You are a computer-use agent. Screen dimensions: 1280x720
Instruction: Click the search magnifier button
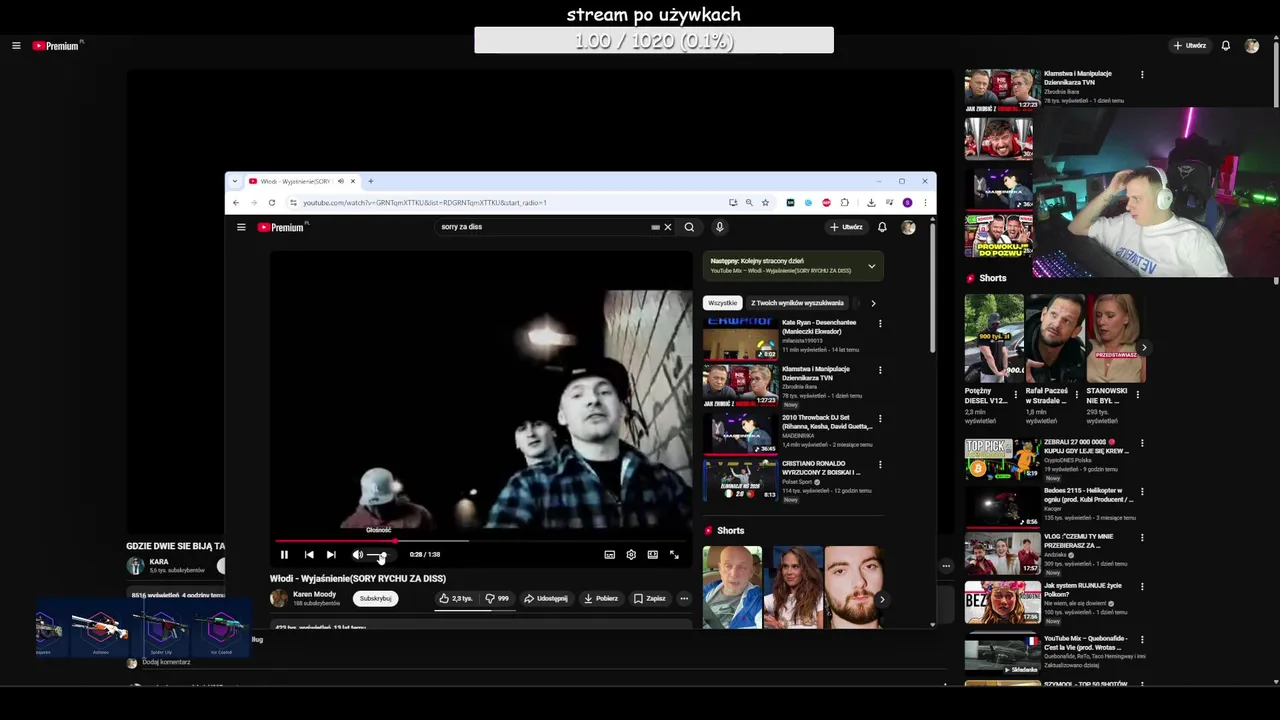[689, 227]
